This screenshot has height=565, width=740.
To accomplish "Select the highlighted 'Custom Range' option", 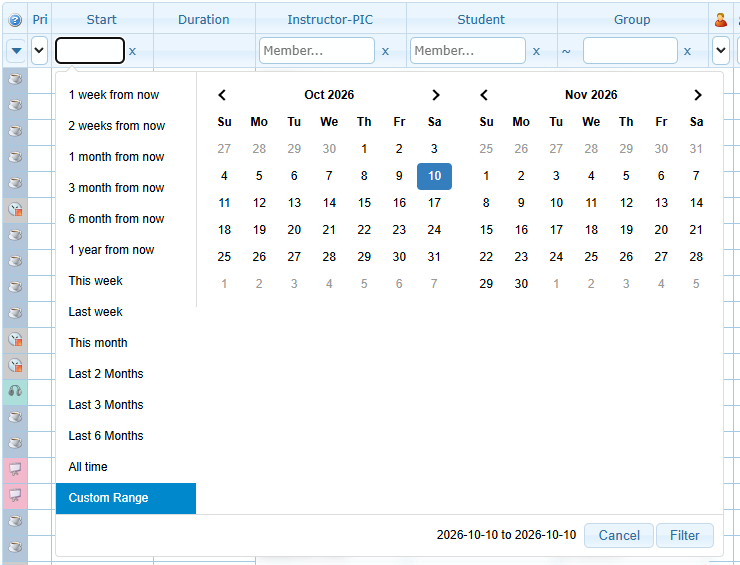I will [126, 498].
